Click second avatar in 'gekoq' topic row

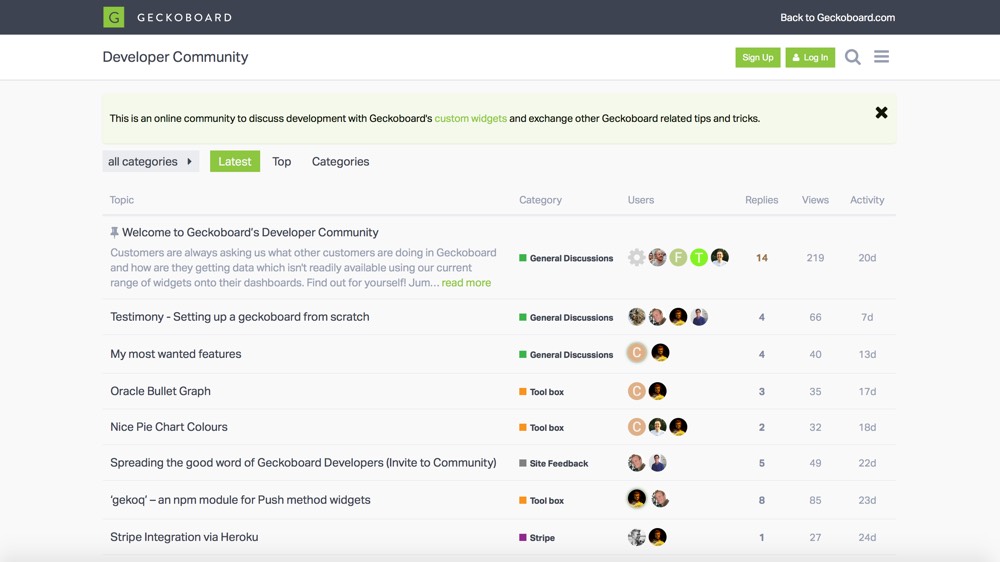660,498
